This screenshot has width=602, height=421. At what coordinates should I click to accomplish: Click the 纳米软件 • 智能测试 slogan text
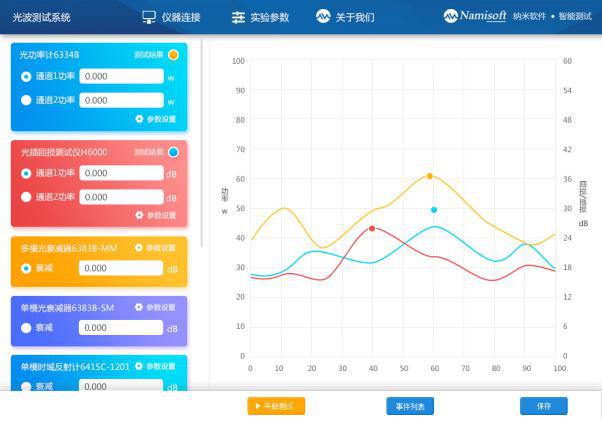pyautogui.click(x=552, y=17)
